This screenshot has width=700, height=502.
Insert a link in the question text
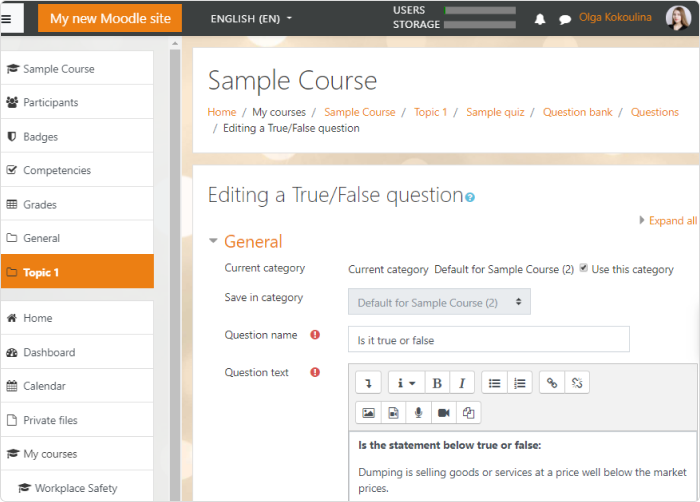[552, 383]
